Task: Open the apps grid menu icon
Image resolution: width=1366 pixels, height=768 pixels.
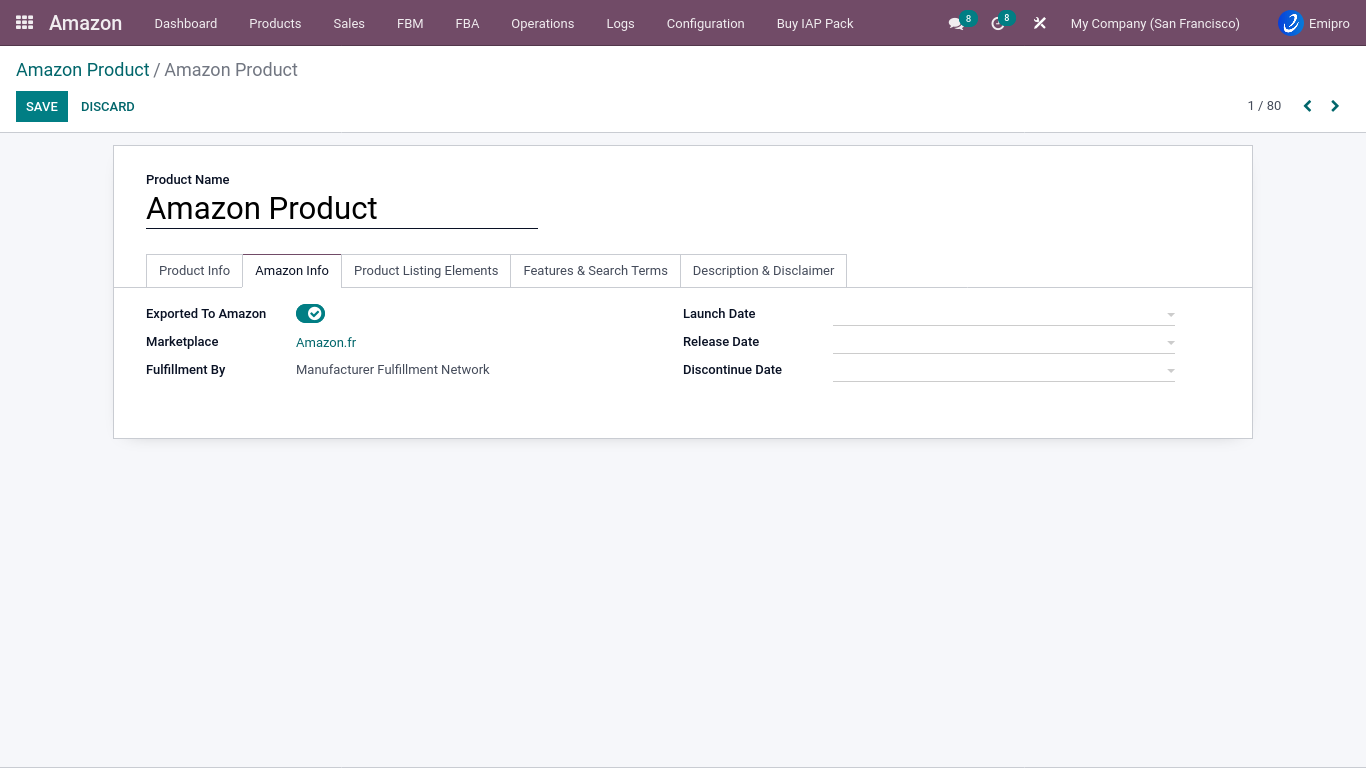Action: (x=24, y=22)
